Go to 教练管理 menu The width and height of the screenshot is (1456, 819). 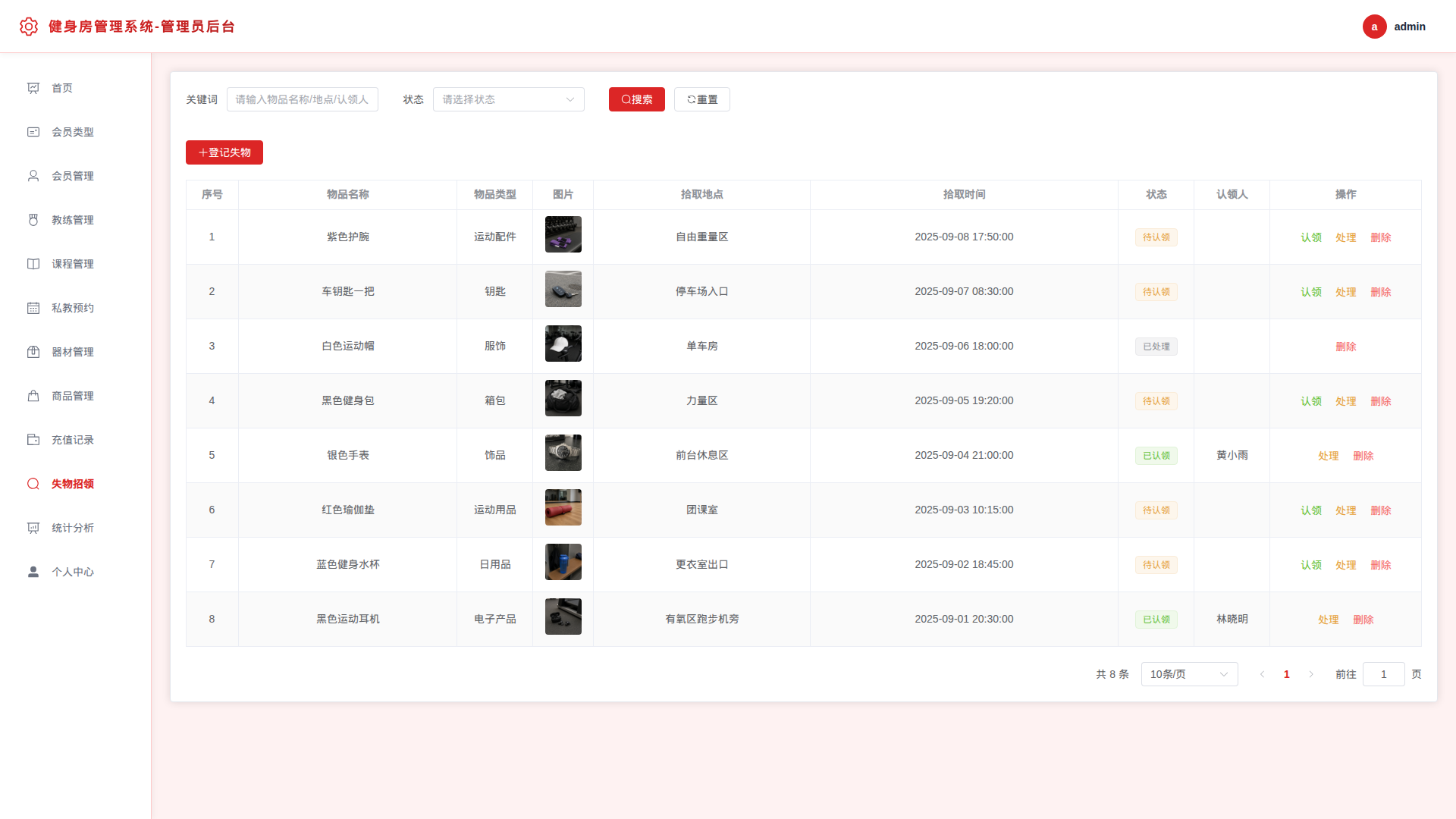click(75, 220)
